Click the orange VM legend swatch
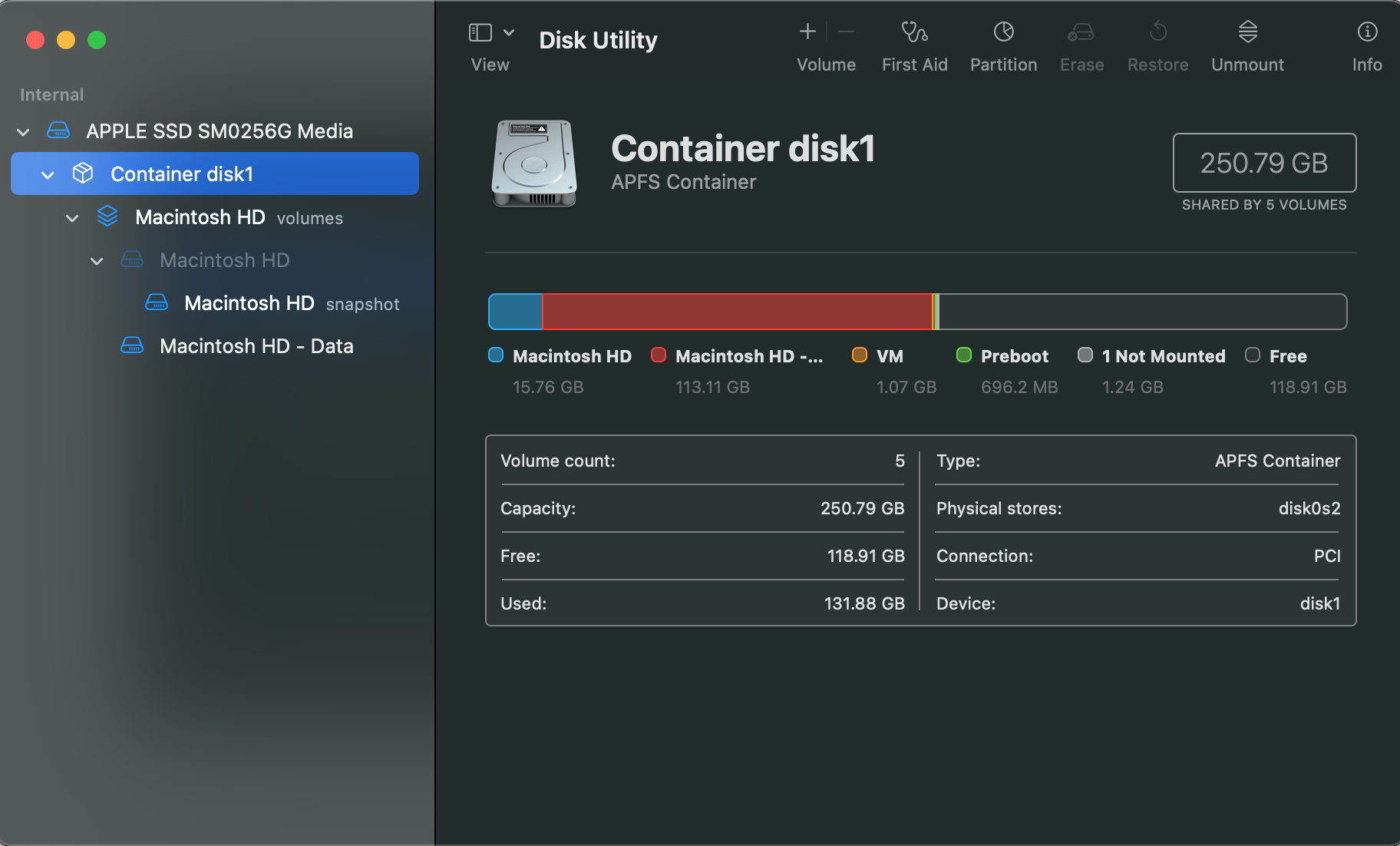Image resolution: width=1400 pixels, height=846 pixels. pos(860,355)
